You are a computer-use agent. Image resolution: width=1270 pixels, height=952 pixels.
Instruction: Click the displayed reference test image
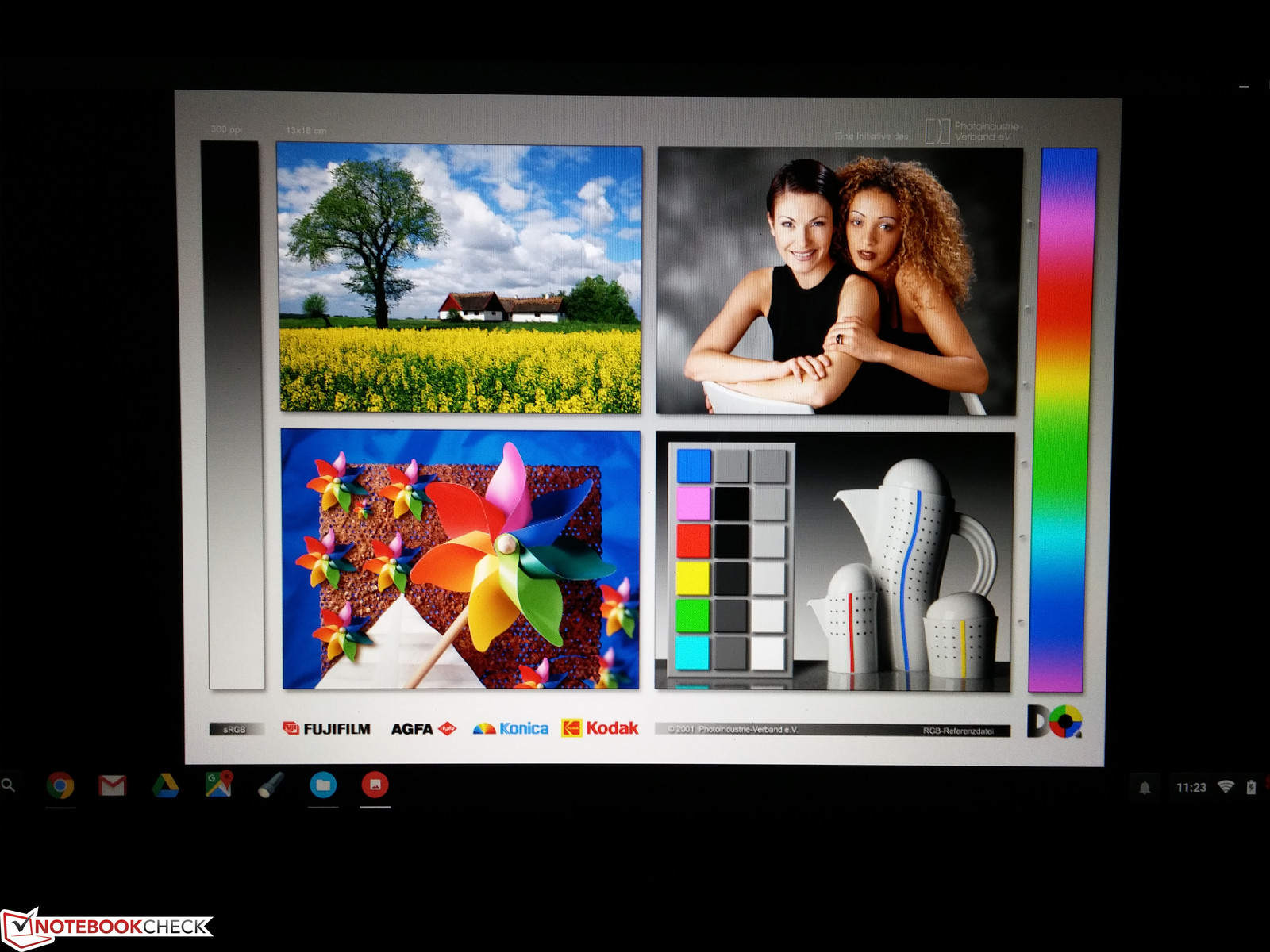(x=647, y=428)
